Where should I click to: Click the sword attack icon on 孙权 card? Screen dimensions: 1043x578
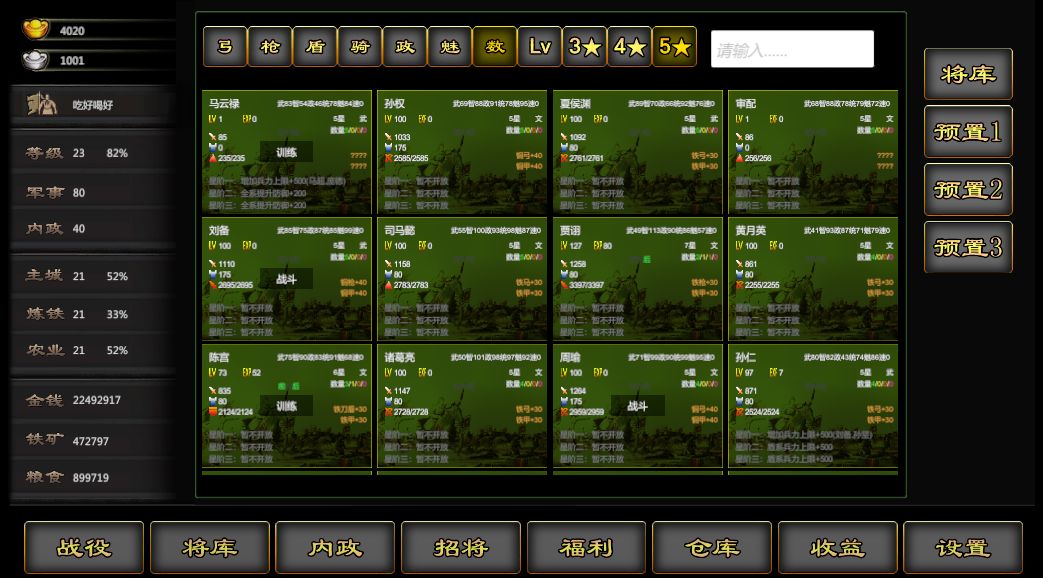pos(388,137)
